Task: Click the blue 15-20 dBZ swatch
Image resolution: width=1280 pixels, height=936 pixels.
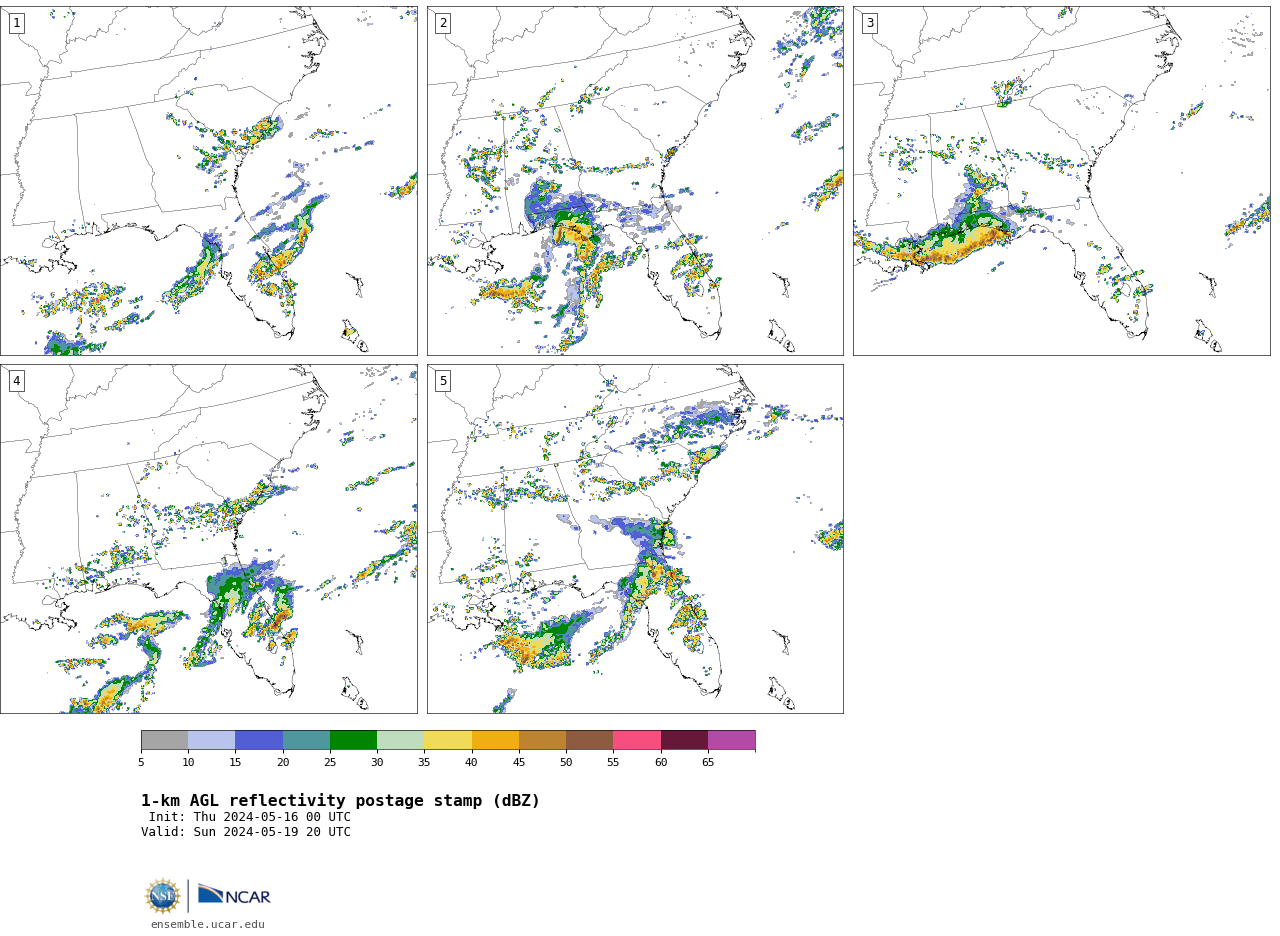Action: point(259,740)
